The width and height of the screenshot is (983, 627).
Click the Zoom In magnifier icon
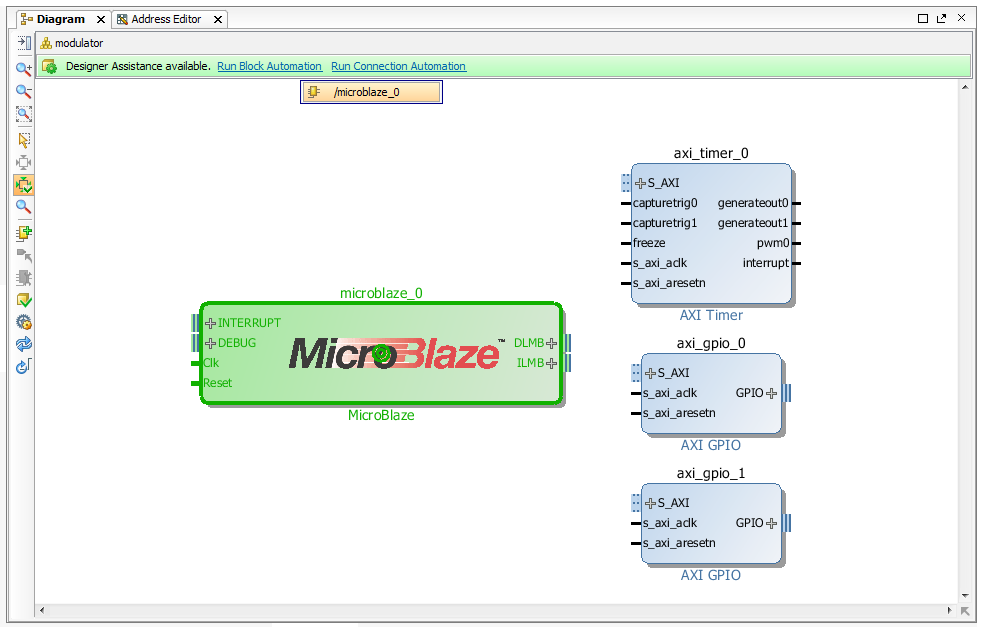coord(24,69)
